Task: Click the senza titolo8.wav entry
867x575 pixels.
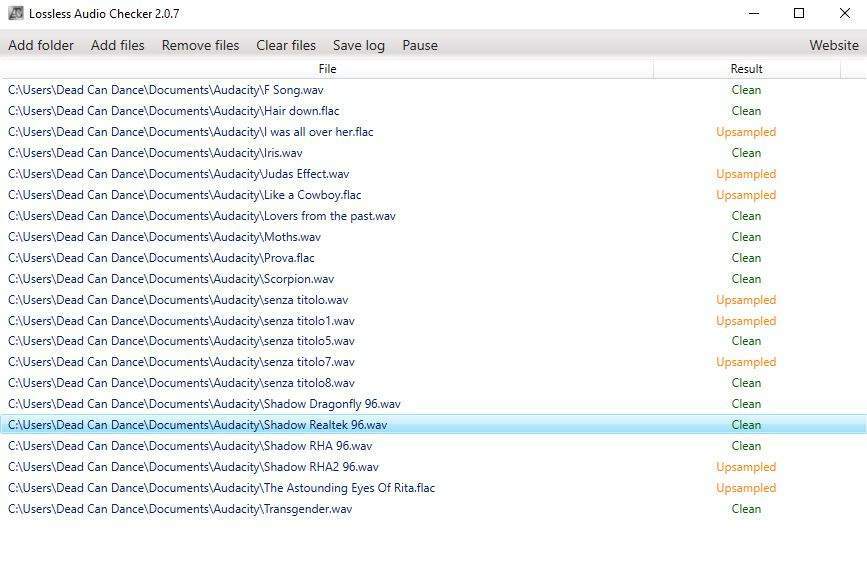Action: pyautogui.click(x=434, y=383)
